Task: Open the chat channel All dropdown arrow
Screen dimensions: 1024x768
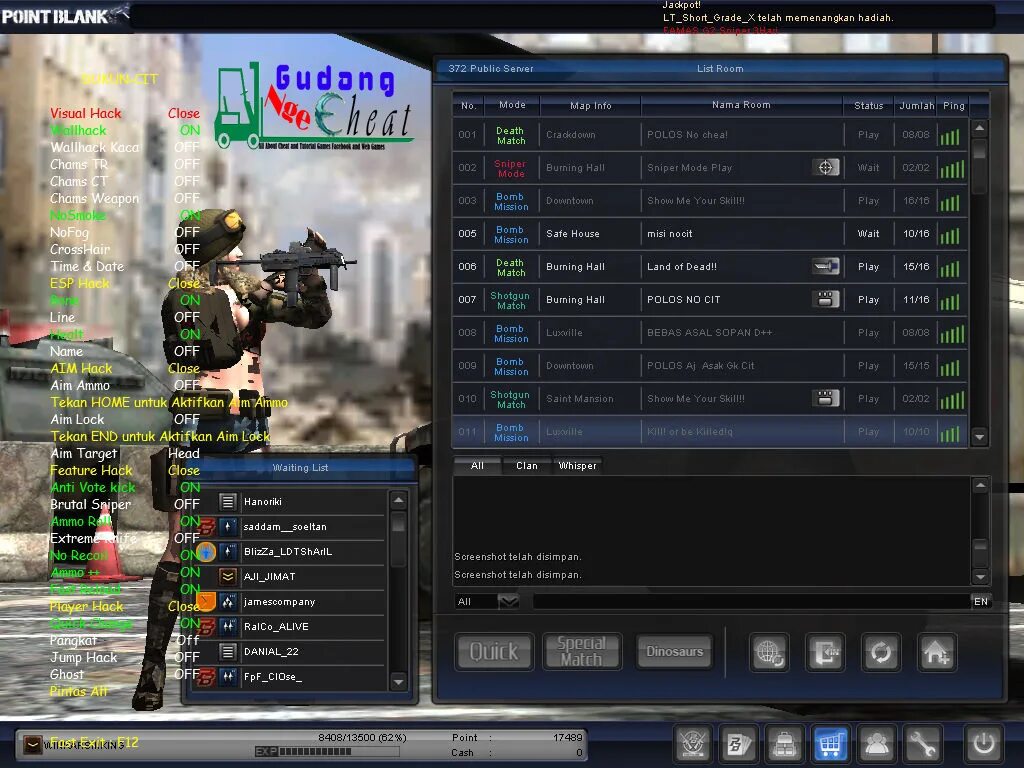Action: point(508,601)
